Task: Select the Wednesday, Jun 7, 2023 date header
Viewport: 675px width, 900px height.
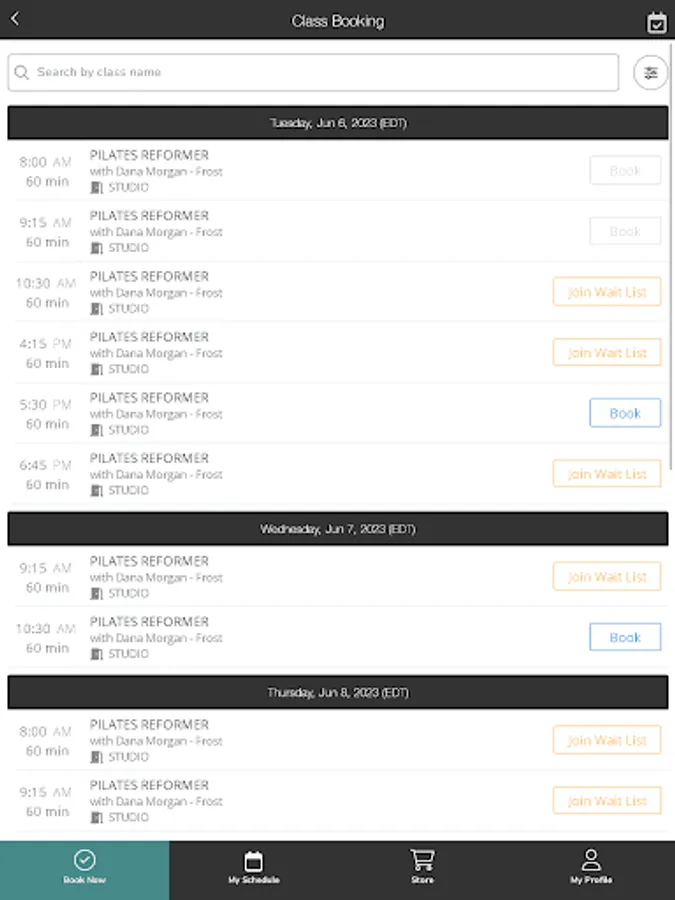Action: pos(338,529)
